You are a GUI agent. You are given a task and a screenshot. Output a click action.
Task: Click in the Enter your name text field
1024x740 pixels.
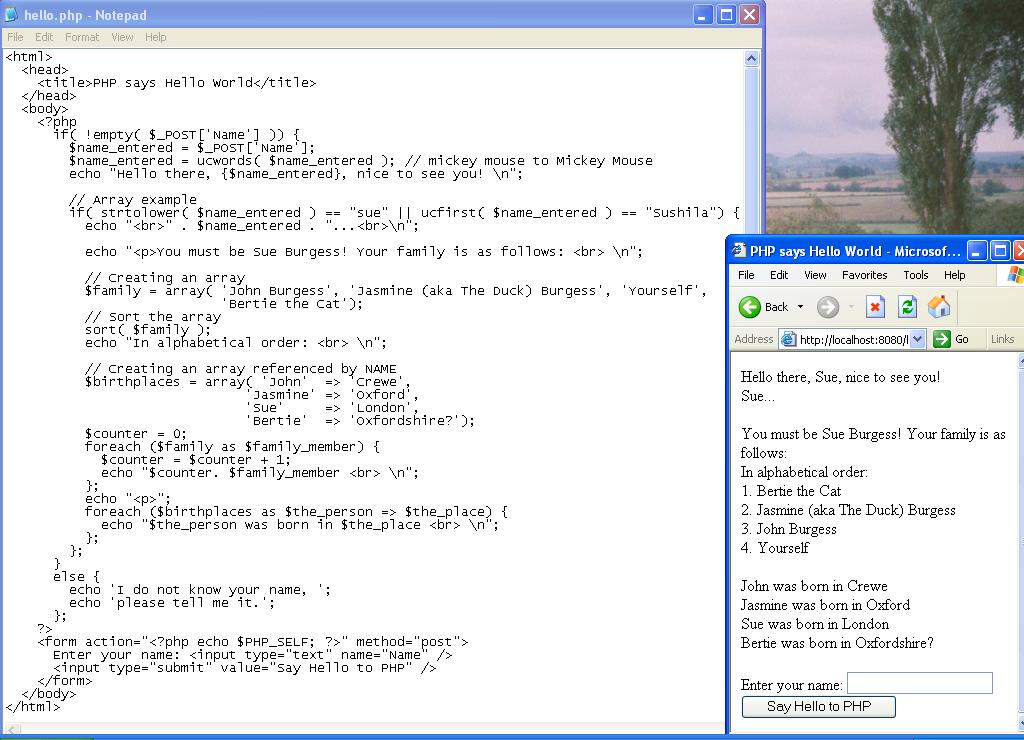click(920, 683)
